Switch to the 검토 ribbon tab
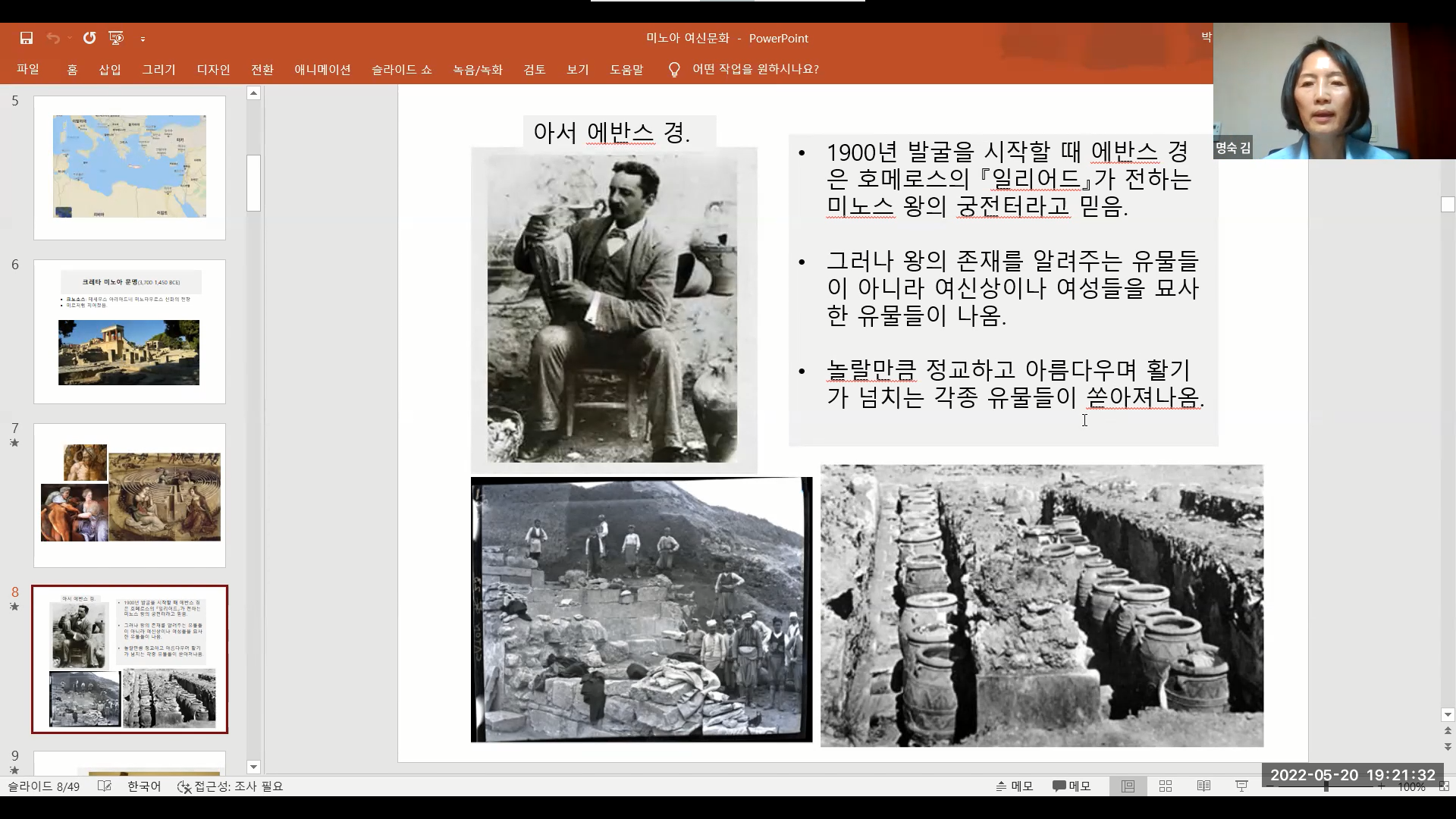The width and height of the screenshot is (1456, 819). click(x=535, y=69)
